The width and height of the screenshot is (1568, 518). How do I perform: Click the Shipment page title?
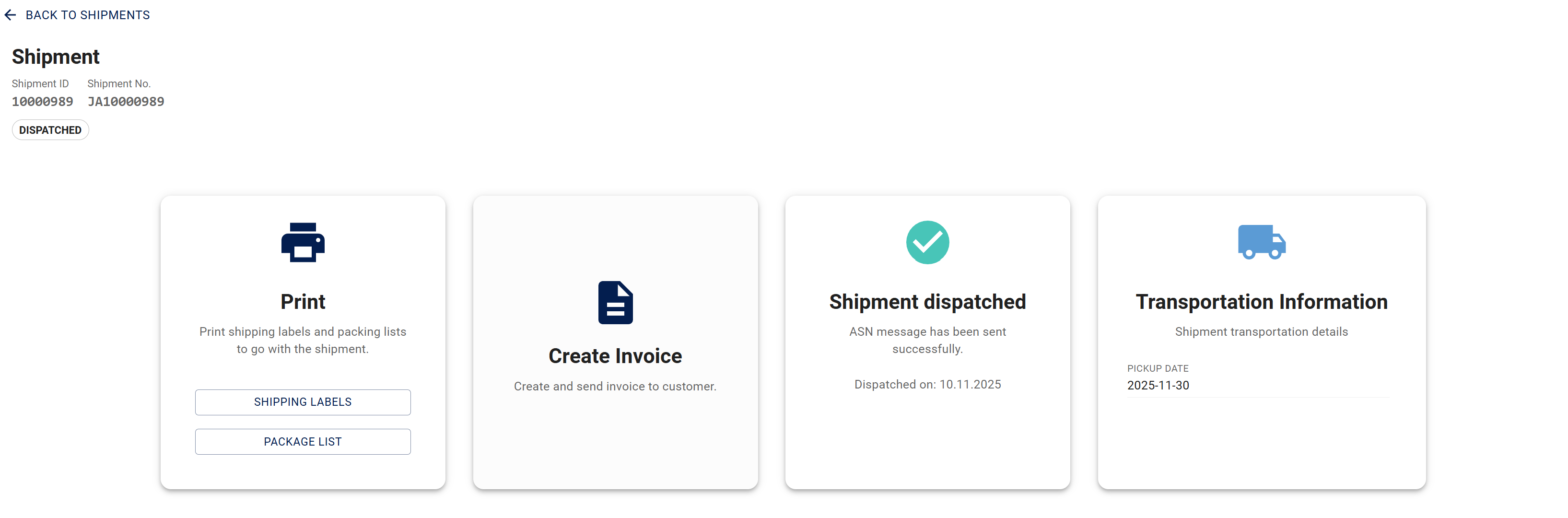[56, 57]
